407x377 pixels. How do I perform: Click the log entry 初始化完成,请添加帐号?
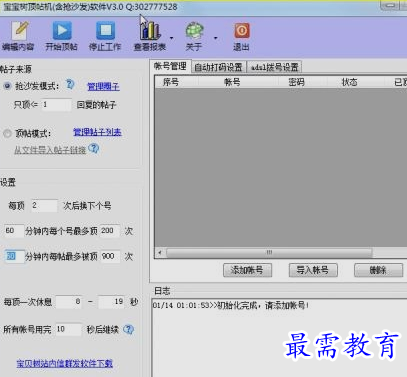pyautogui.click(x=231, y=305)
